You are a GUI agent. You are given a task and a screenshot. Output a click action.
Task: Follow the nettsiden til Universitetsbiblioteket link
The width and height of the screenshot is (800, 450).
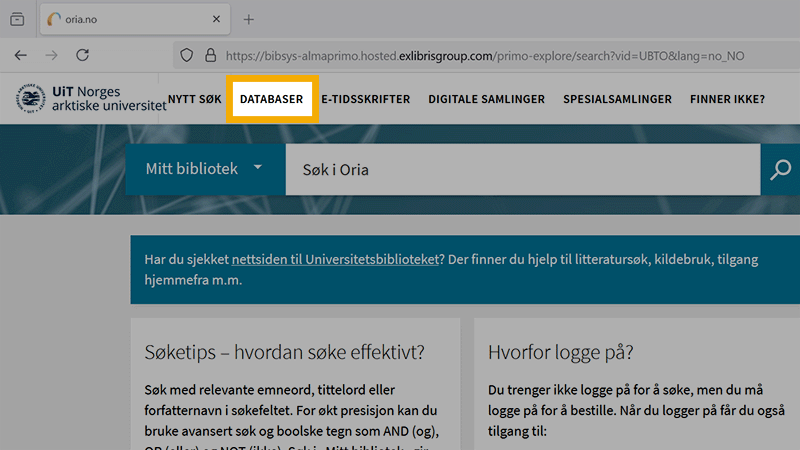pyautogui.click(x=335, y=260)
